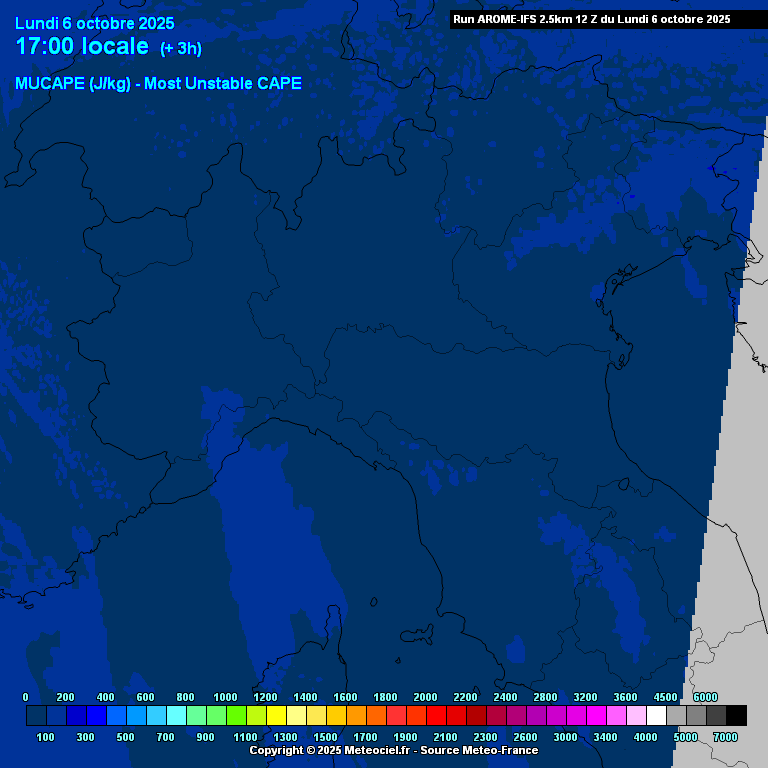The width and height of the screenshot is (768, 768).
Task: Click the "17:00 locale" time label
Action: (x=82, y=47)
